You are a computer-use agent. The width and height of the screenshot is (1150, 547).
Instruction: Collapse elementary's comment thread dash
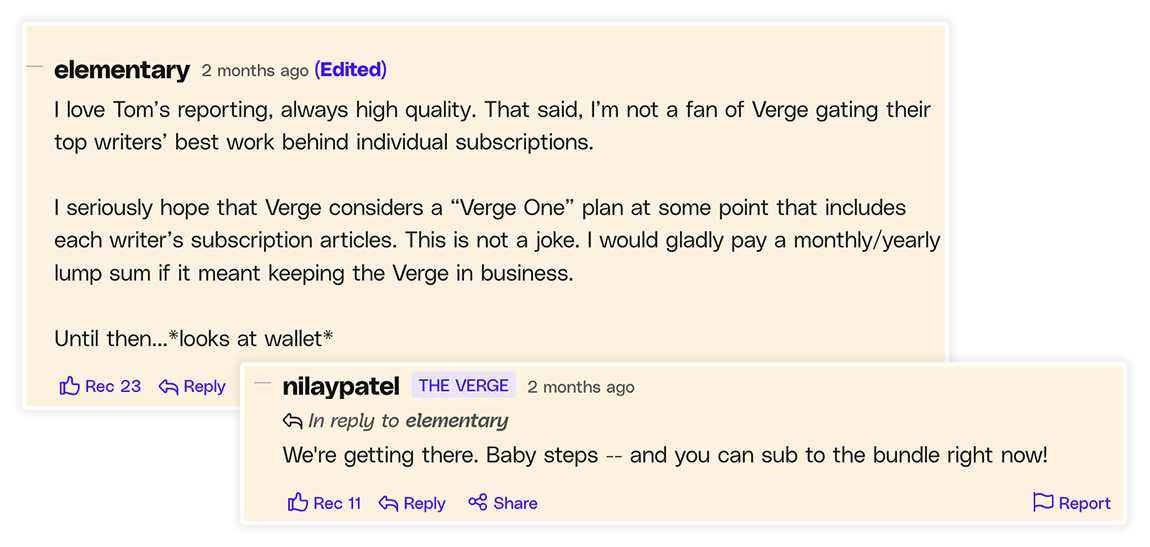click(35, 66)
